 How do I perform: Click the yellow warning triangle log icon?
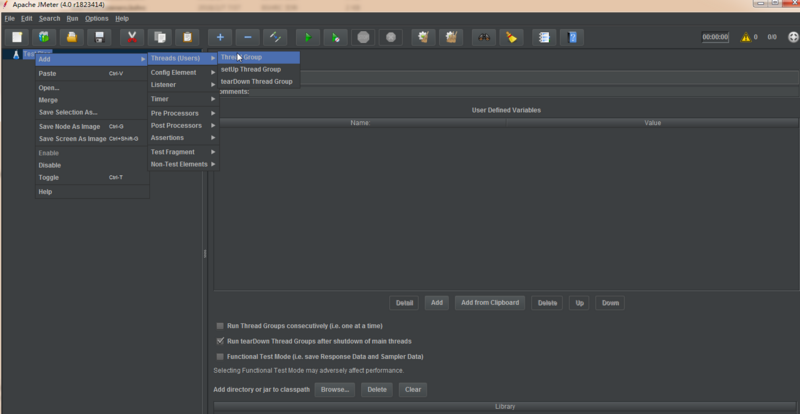tap(746, 37)
